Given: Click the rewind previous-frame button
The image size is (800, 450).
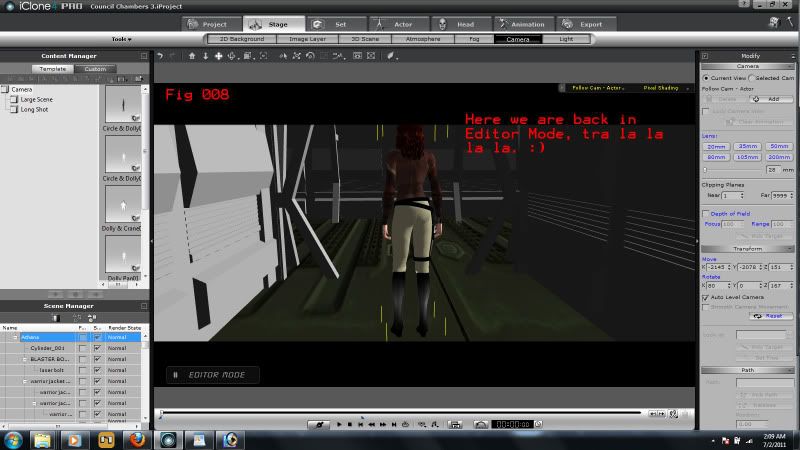Looking at the screenshot, I should click(372, 424).
